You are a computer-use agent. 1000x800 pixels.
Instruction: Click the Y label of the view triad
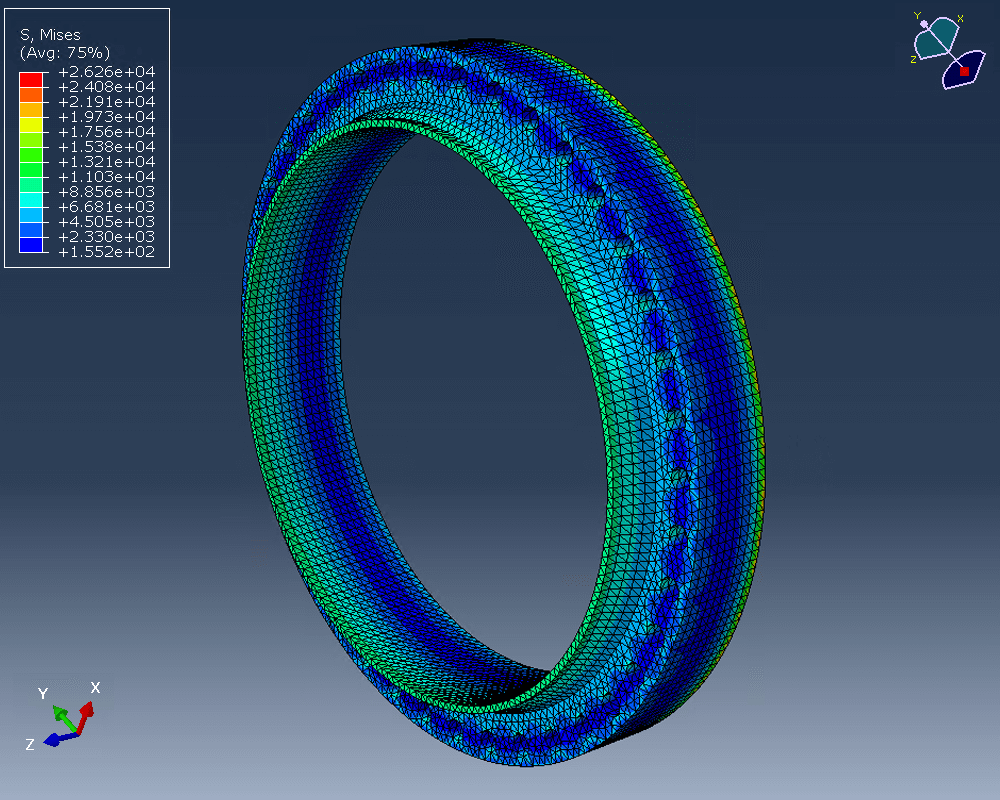coord(43,693)
